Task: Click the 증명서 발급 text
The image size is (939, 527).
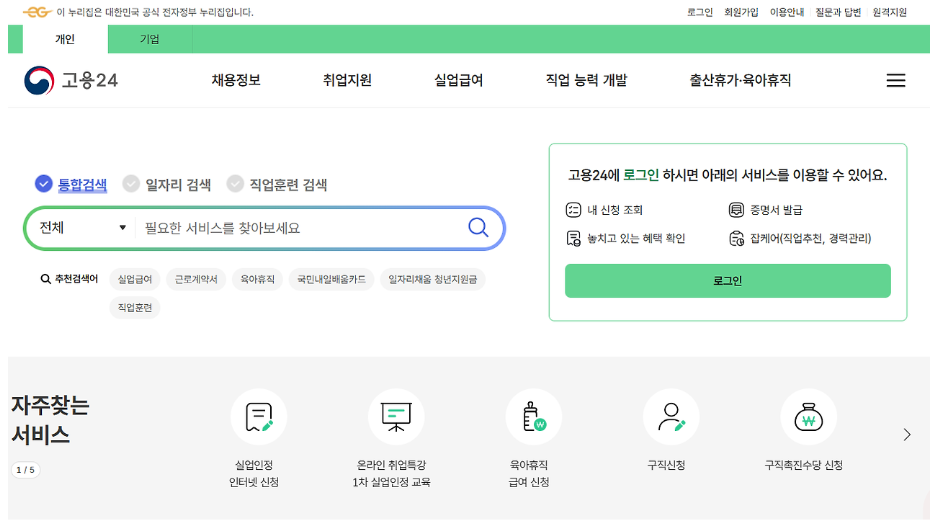Action: 776,210
